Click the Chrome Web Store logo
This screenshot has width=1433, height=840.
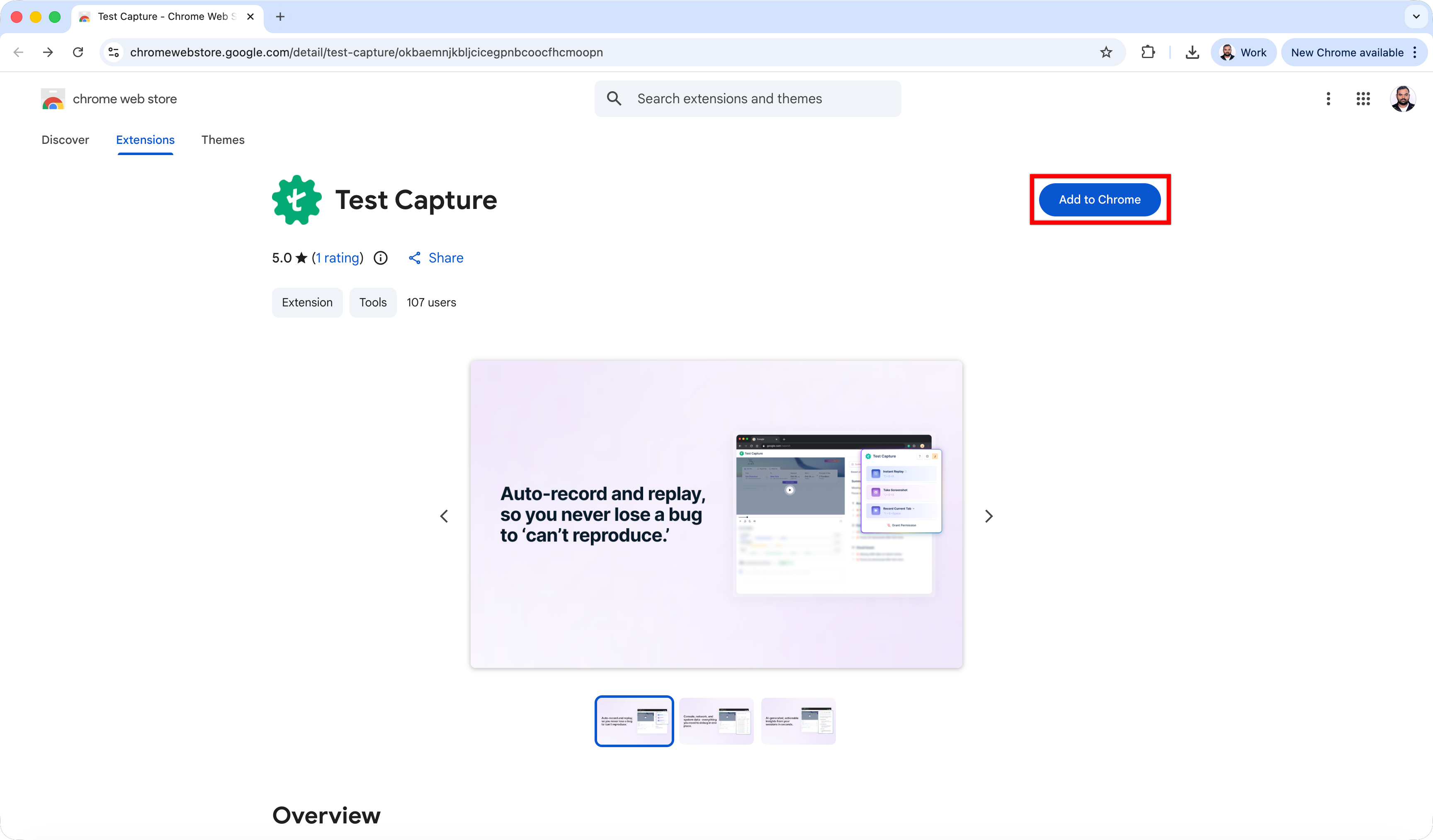pyautogui.click(x=53, y=98)
